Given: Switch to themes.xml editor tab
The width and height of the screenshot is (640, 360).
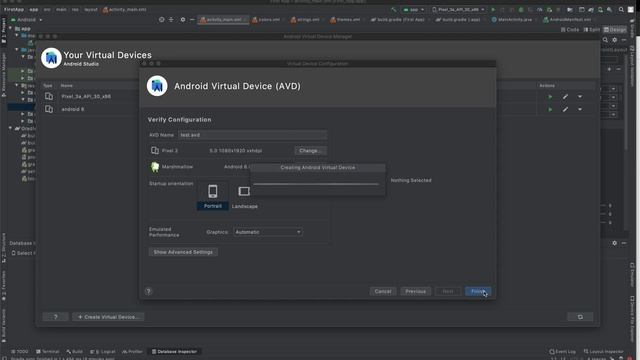Looking at the screenshot, I should (x=345, y=20).
